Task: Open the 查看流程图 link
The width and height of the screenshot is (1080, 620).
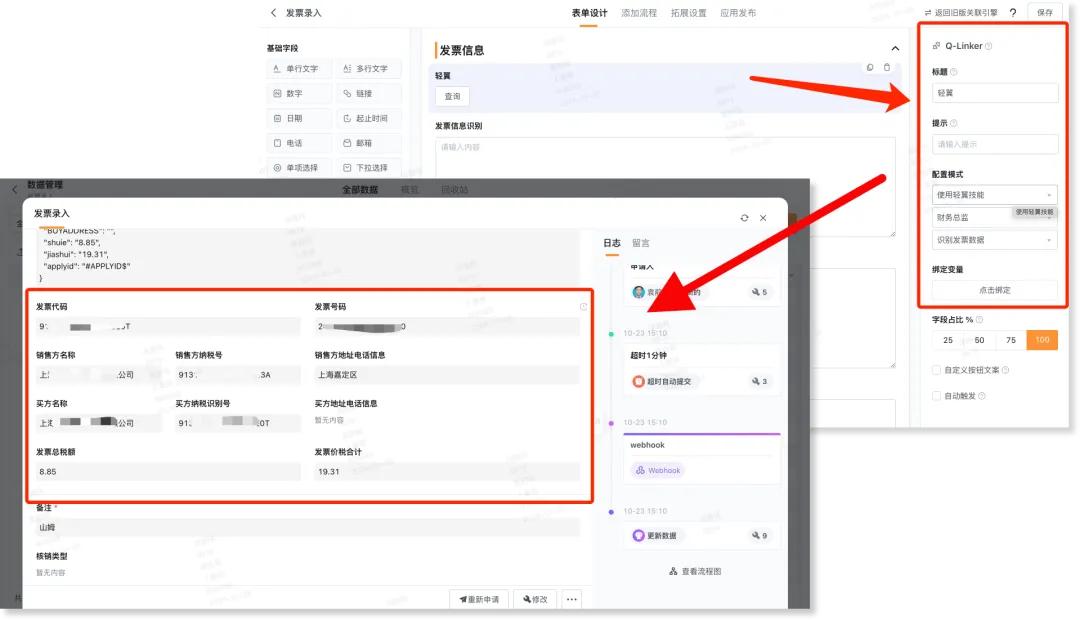Action: coord(695,572)
